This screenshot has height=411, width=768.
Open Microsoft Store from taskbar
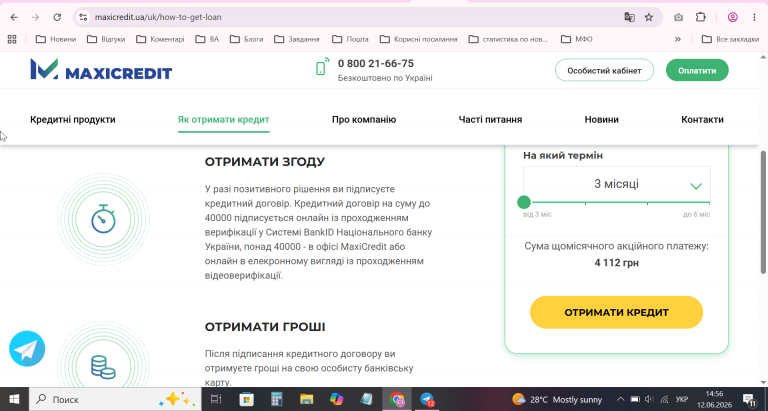click(x=246, y=399)
